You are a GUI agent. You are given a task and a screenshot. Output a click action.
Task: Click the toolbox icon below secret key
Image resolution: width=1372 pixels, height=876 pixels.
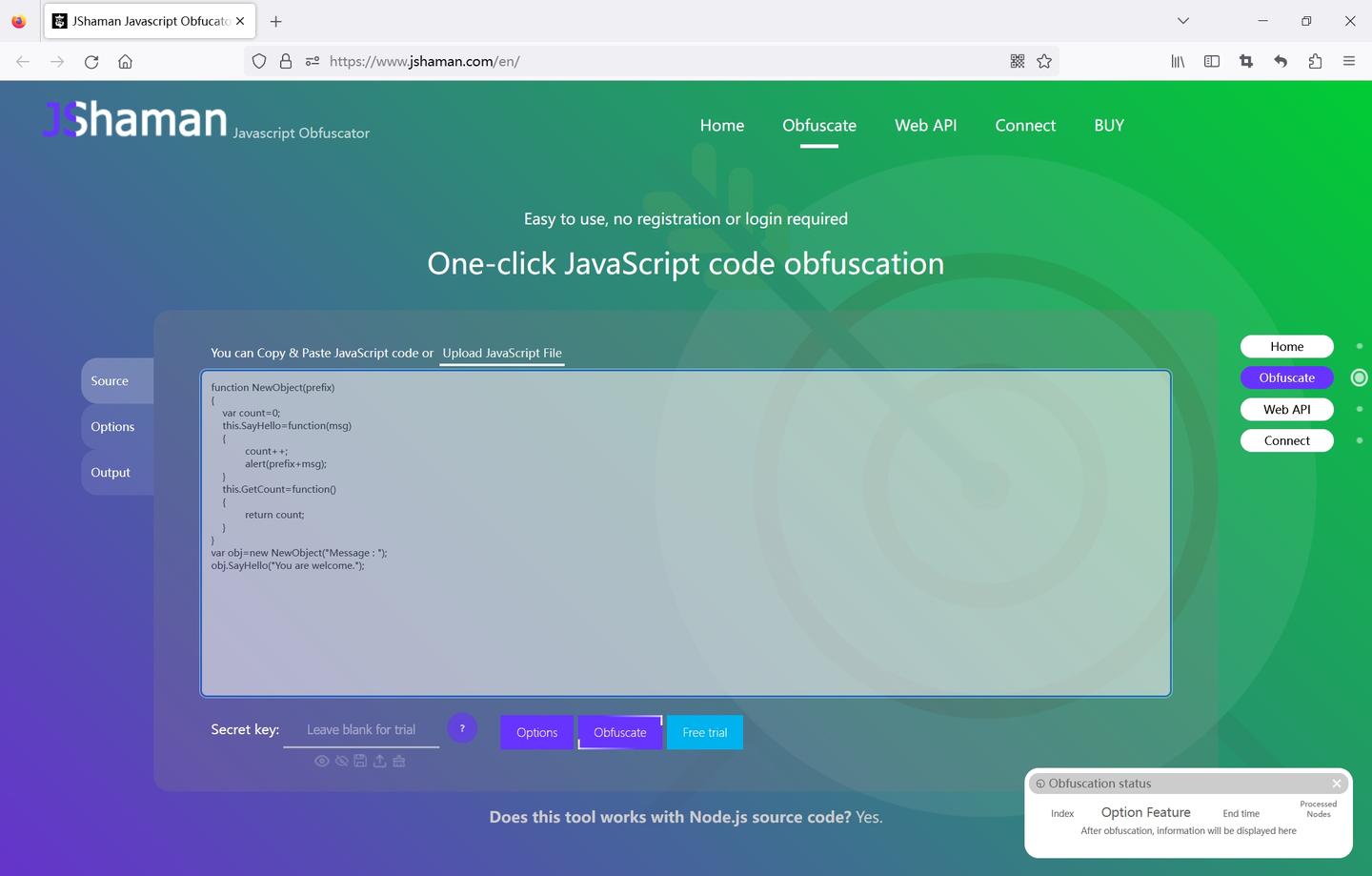(x=398, y=761)
